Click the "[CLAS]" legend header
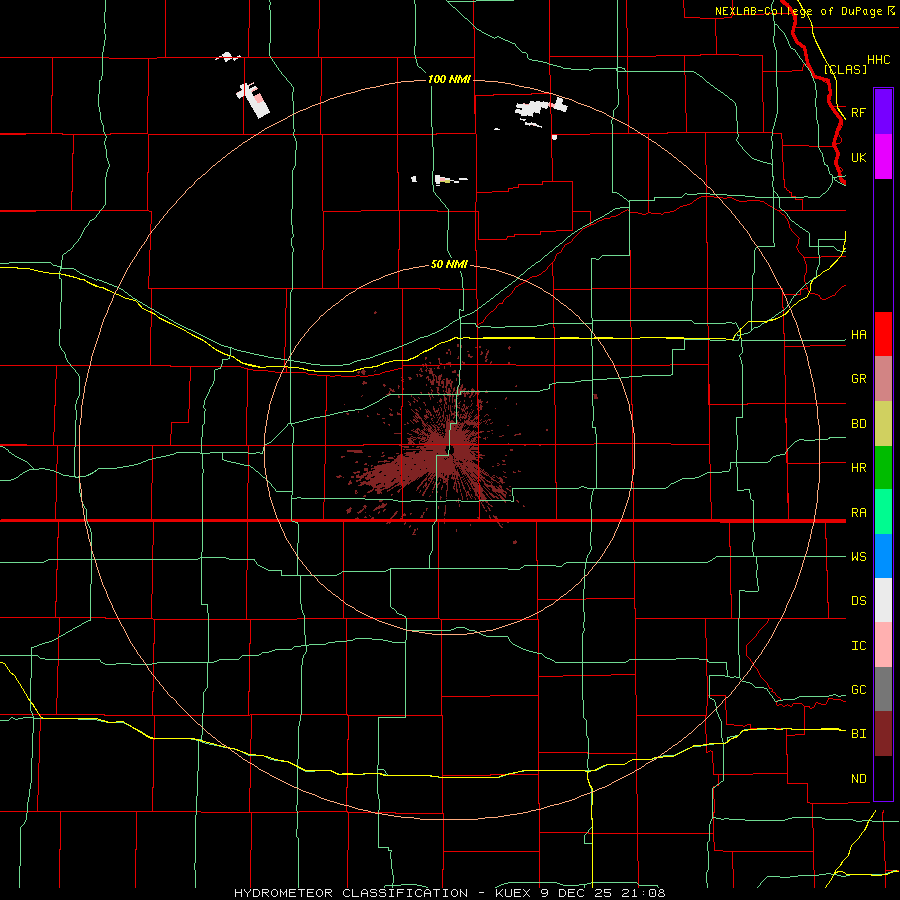 [x=845, y=69]
